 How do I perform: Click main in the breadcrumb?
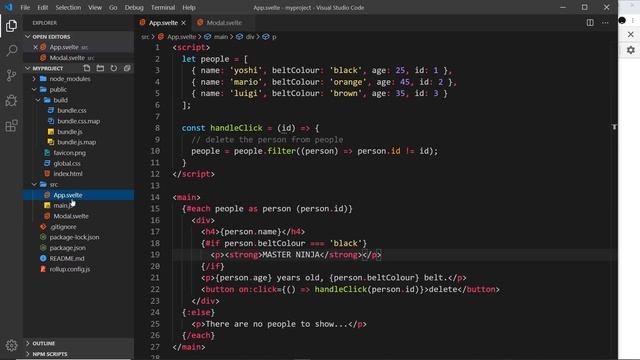coord(221,37)
